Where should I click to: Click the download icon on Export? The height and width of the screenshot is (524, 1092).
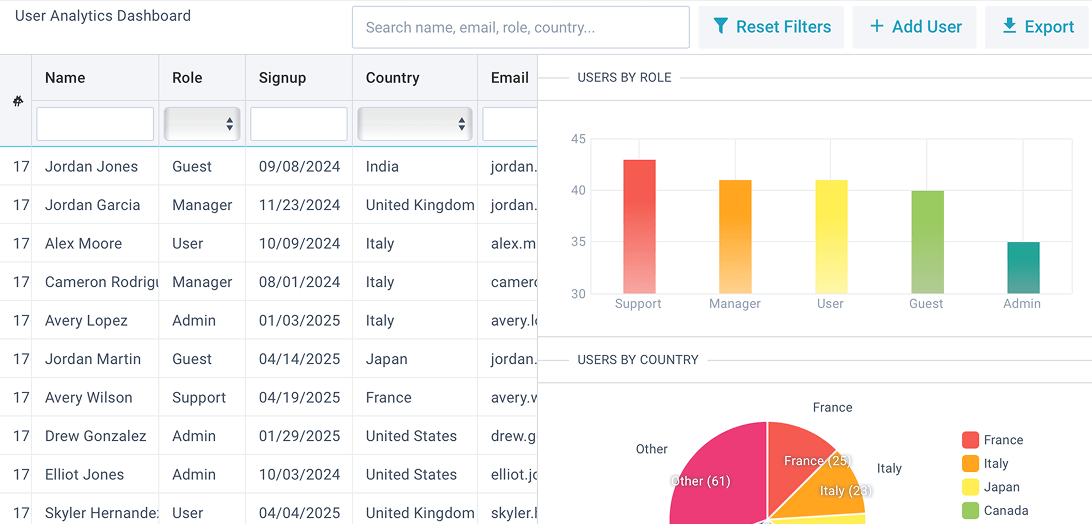click(x=1009, y=27)
